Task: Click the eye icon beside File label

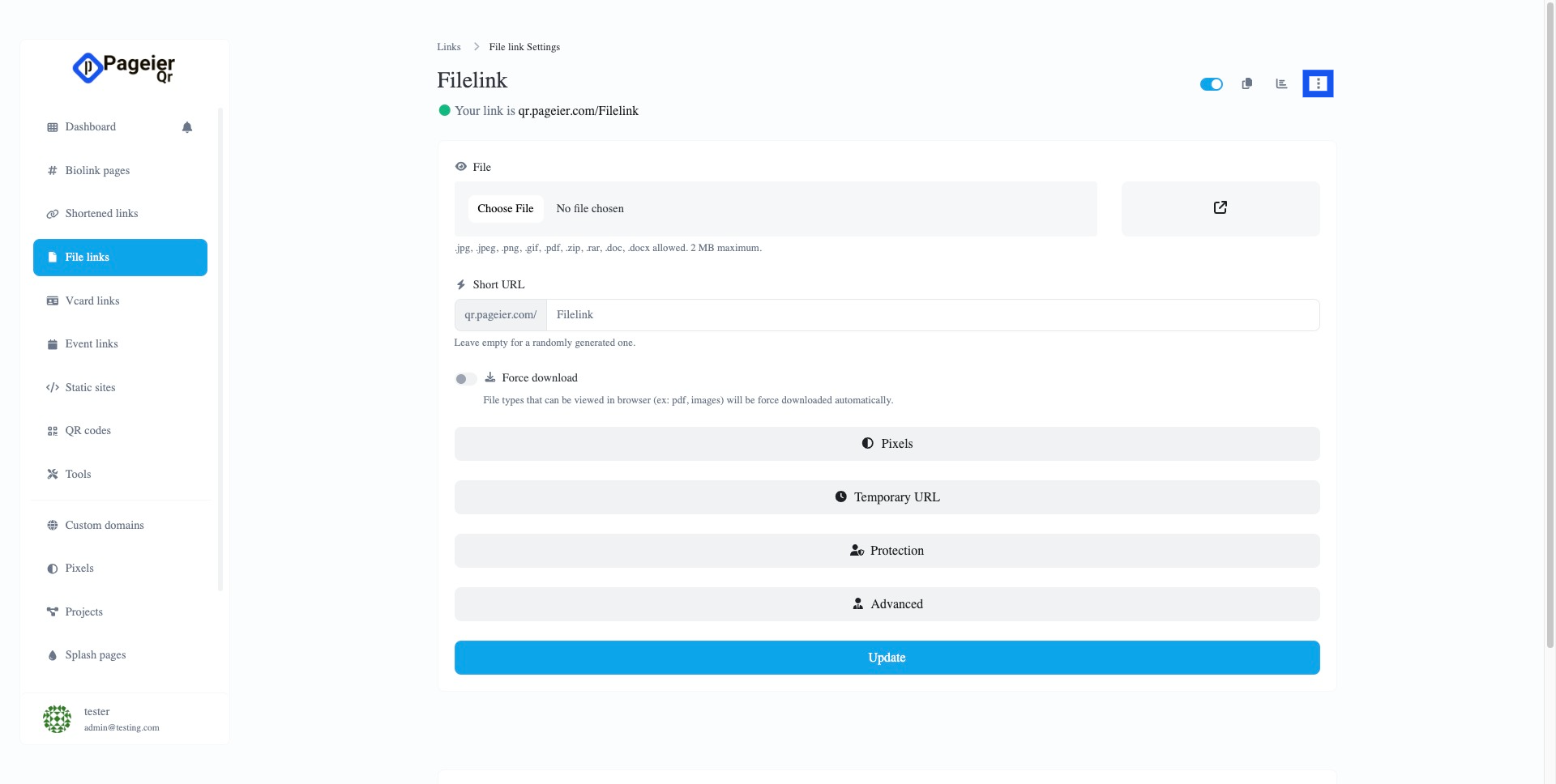Action: pyautogui.click(x=461, y=167)
